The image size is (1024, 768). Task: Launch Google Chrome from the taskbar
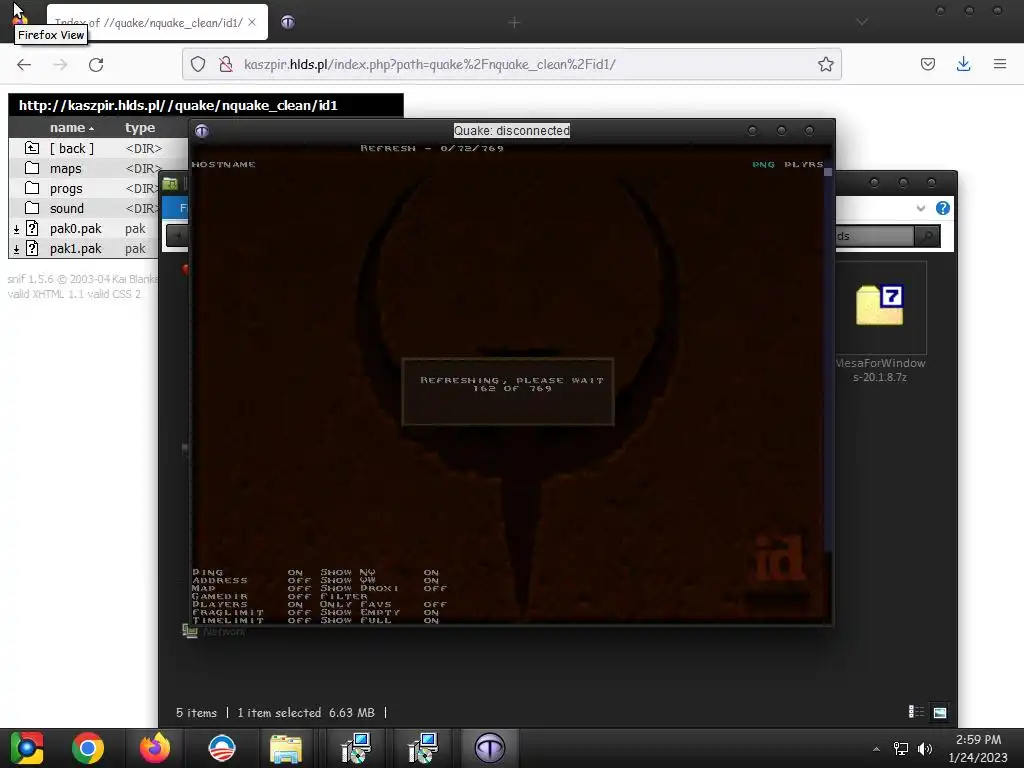(88, 748)
